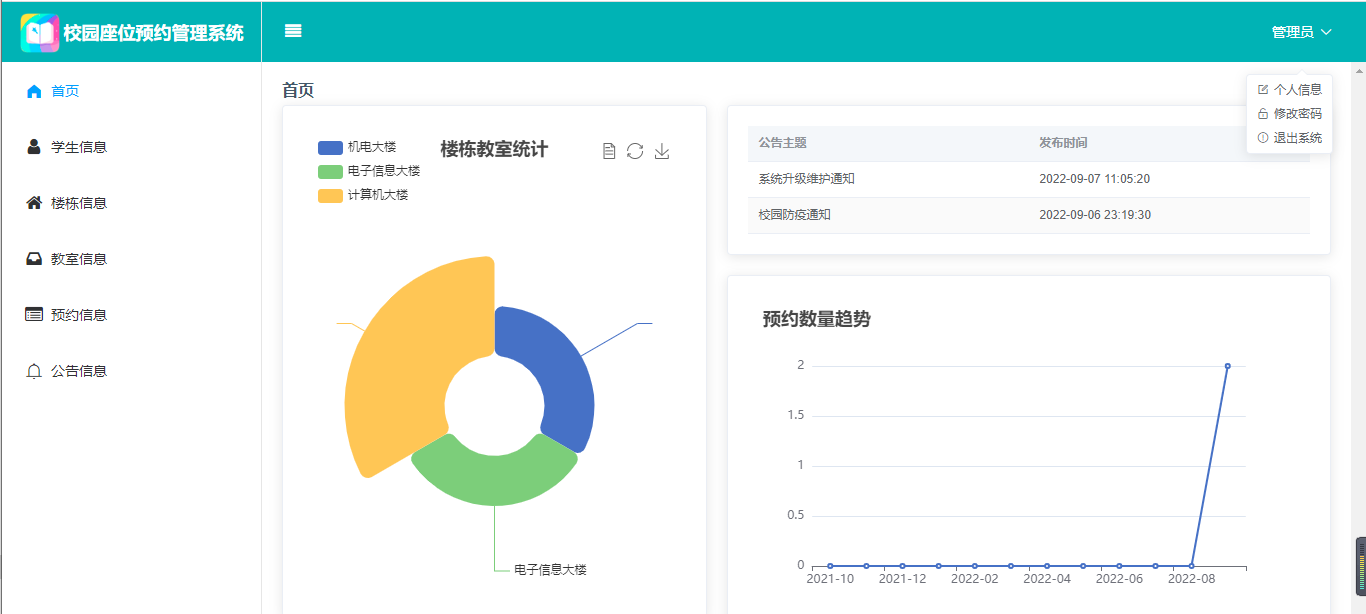
Task: Click the bell icon beside 公告信息
Action: tap(34, 371)
